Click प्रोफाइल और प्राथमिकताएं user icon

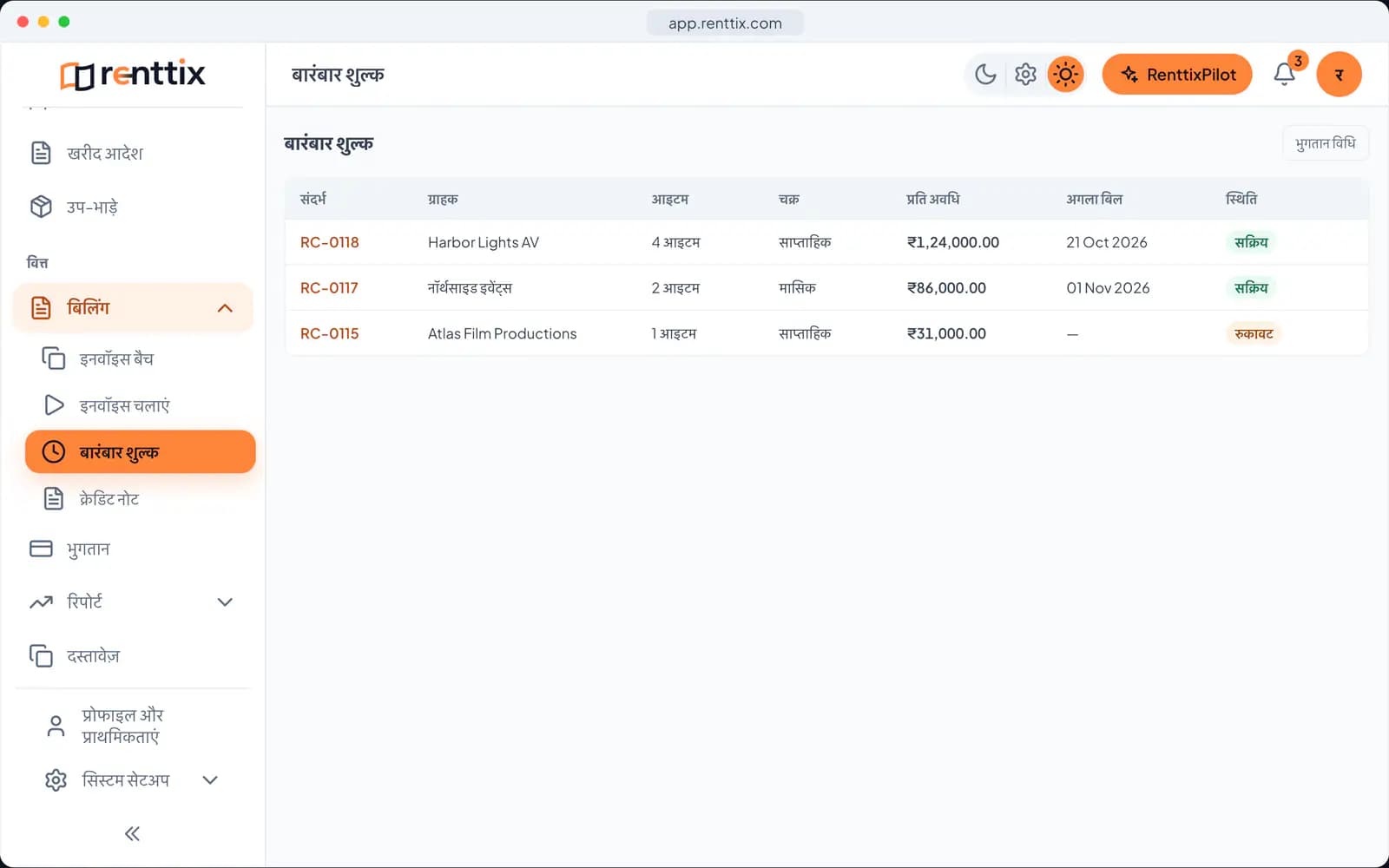pos(56,726)
